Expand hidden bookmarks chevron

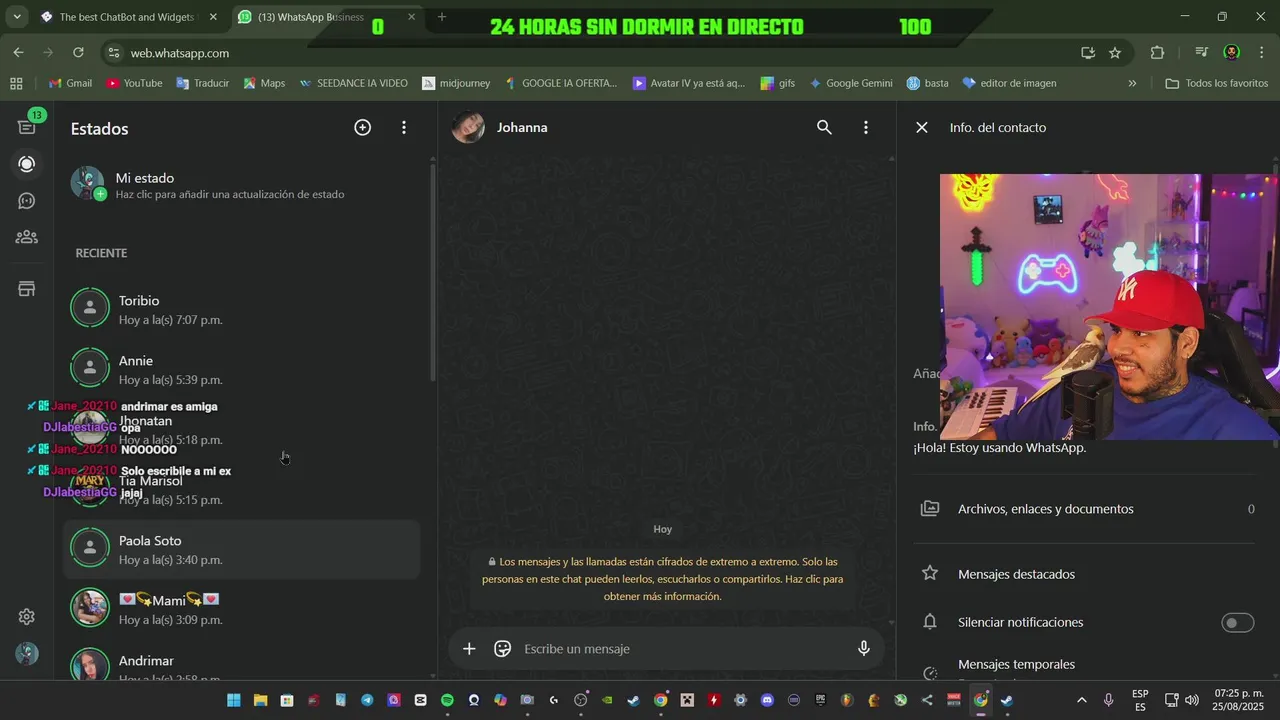tap(1132, 83)
